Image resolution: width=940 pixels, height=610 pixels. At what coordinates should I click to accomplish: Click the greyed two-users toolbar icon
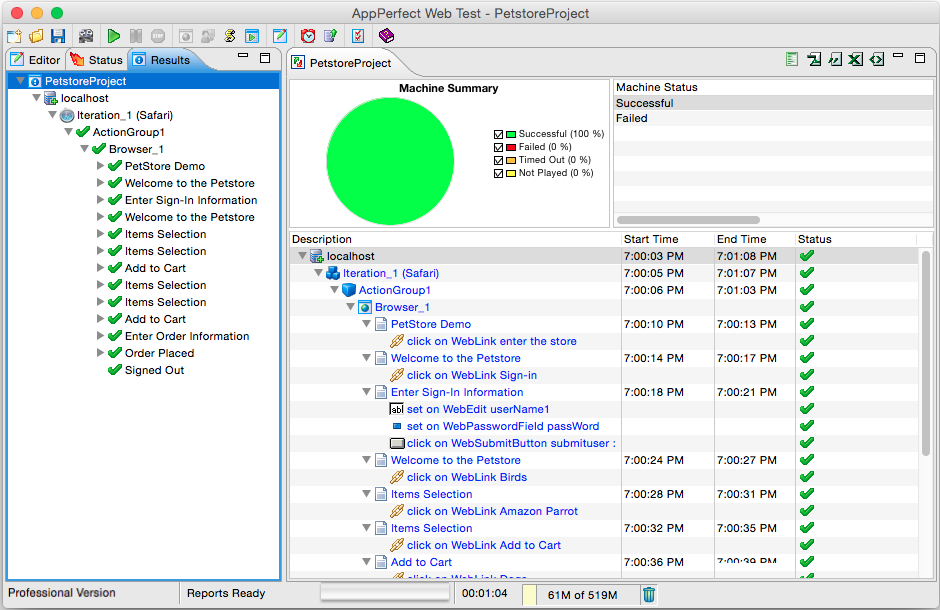click(x=207, y=36)
